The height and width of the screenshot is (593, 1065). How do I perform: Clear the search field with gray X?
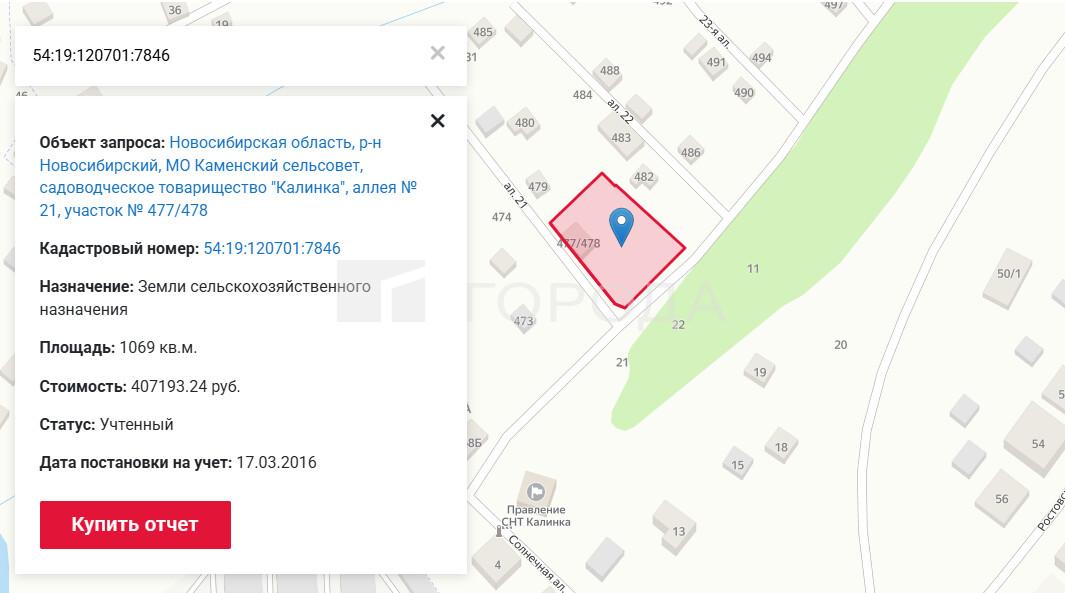point(437,53)
